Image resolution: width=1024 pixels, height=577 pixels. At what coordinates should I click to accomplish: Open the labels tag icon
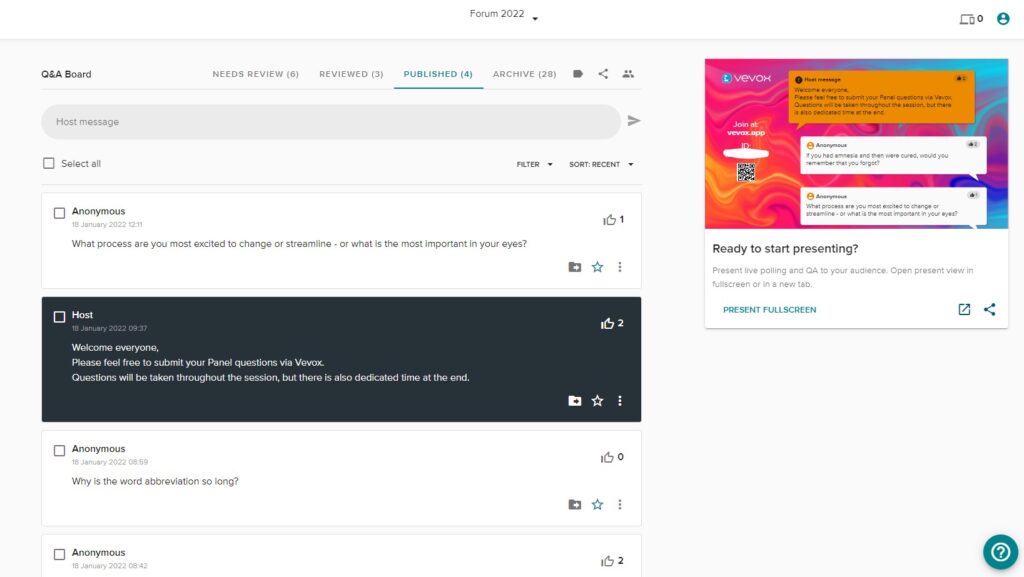click(x=578, y=74)
